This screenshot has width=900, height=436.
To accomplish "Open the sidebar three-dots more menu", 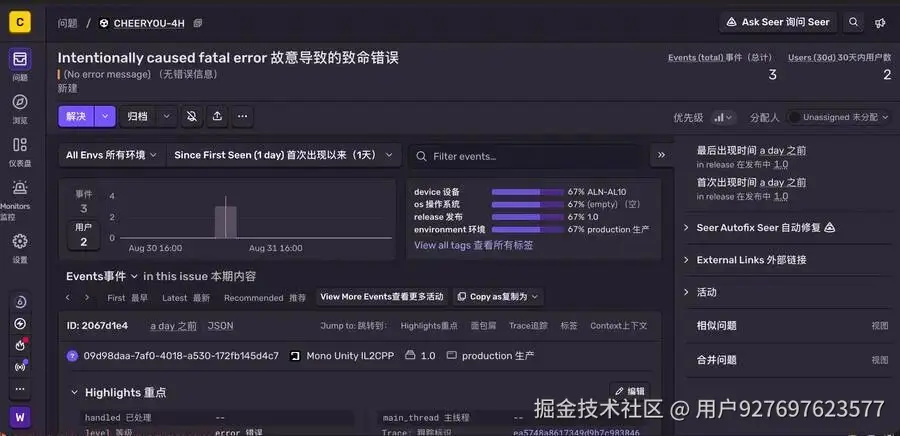I will point(20,389).
